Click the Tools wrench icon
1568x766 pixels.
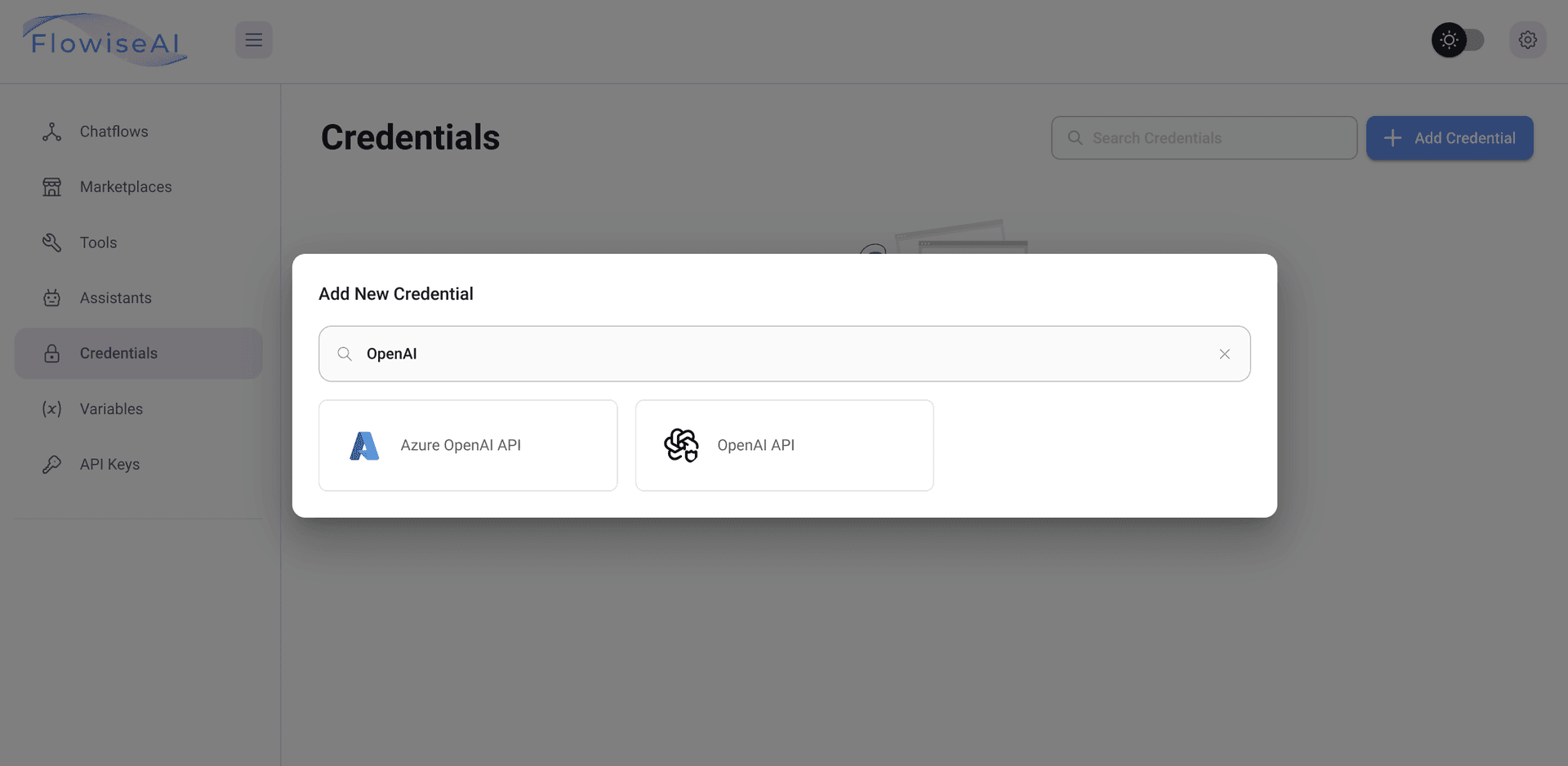pos(51,243)
